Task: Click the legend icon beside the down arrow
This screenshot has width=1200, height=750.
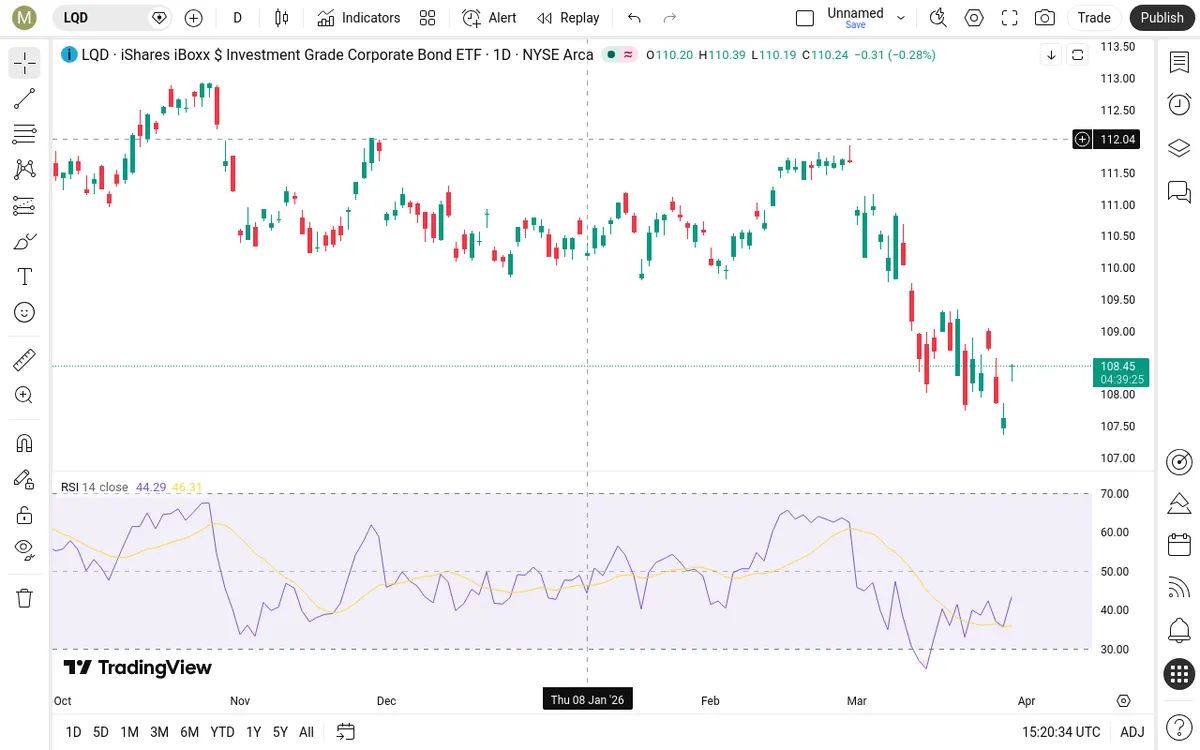Action: [1077, 55]
